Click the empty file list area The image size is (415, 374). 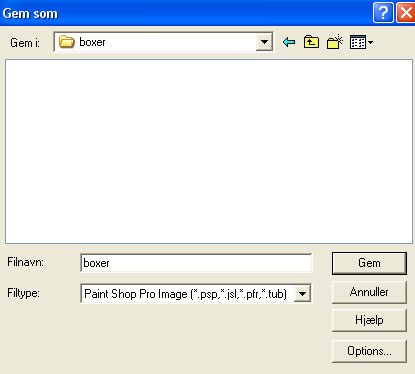[209, 151]
